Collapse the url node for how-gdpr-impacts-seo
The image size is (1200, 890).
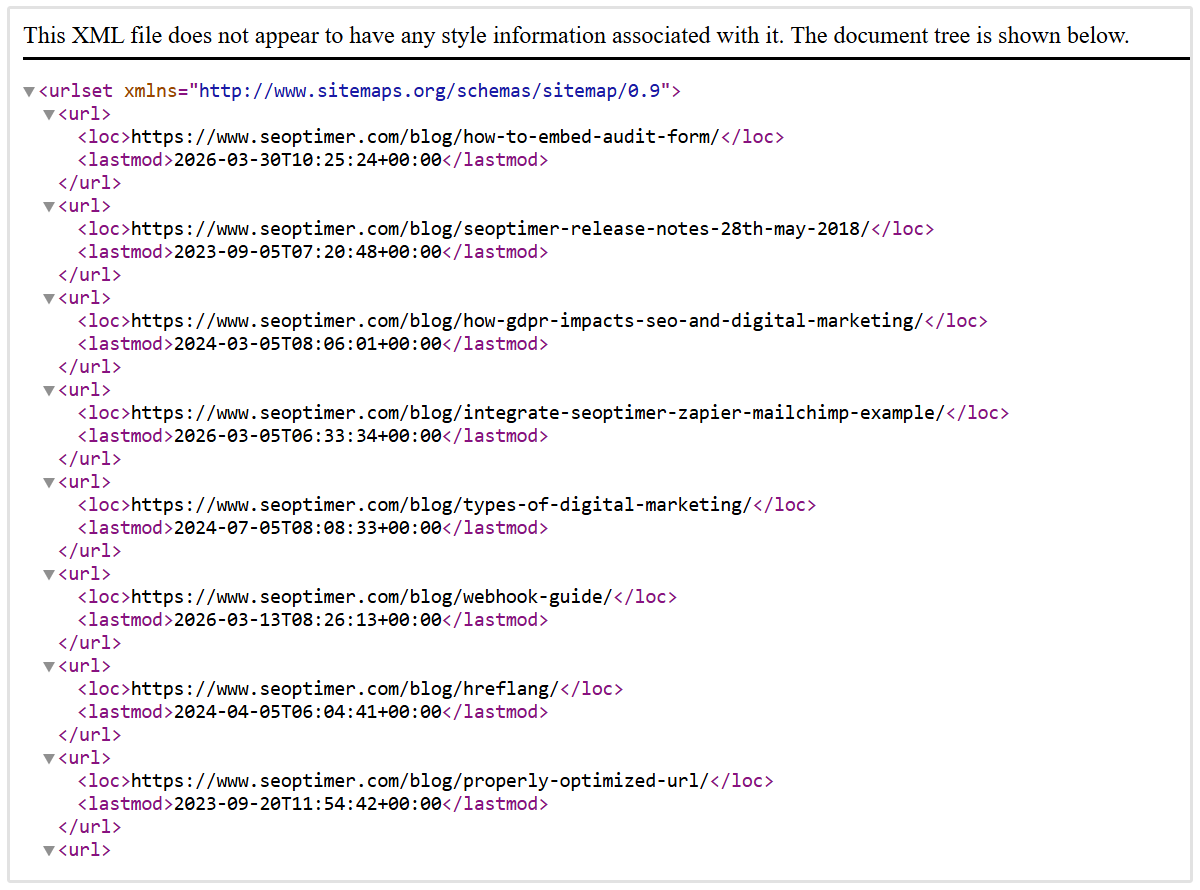(49, 299)
